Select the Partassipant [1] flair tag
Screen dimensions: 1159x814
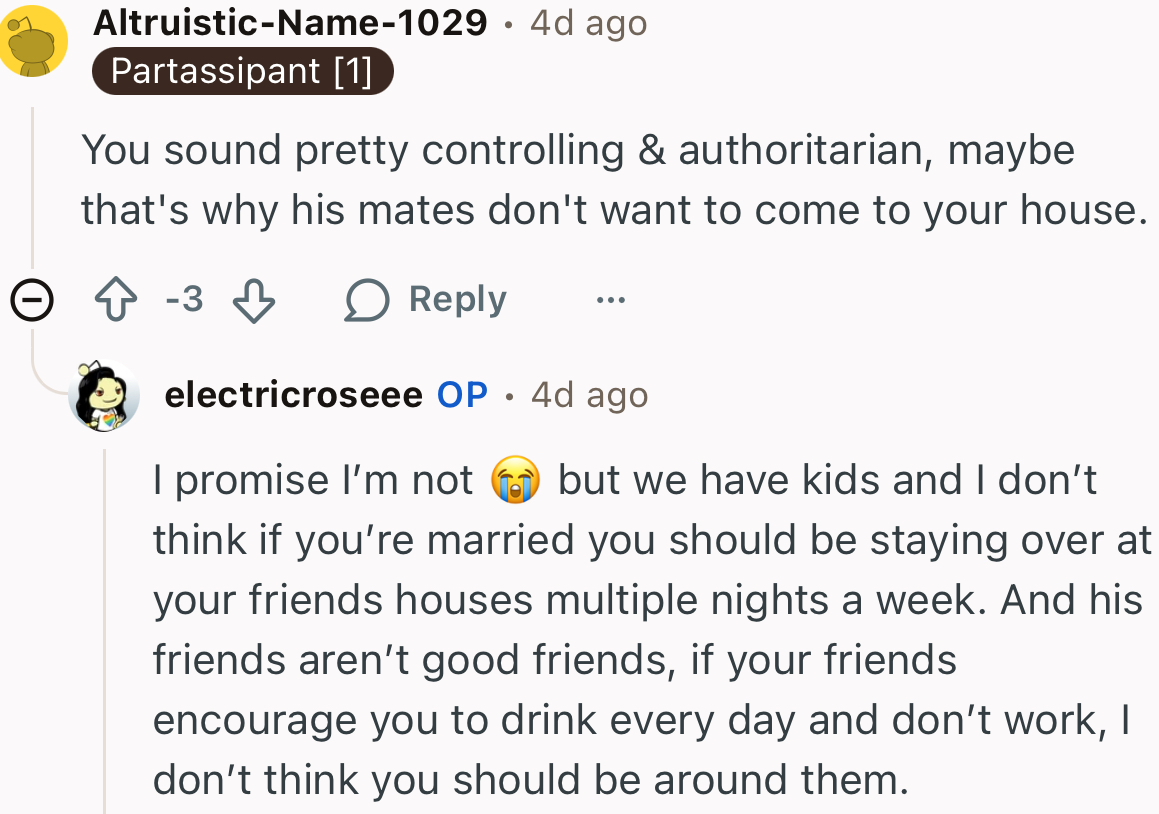click(242, 70)
